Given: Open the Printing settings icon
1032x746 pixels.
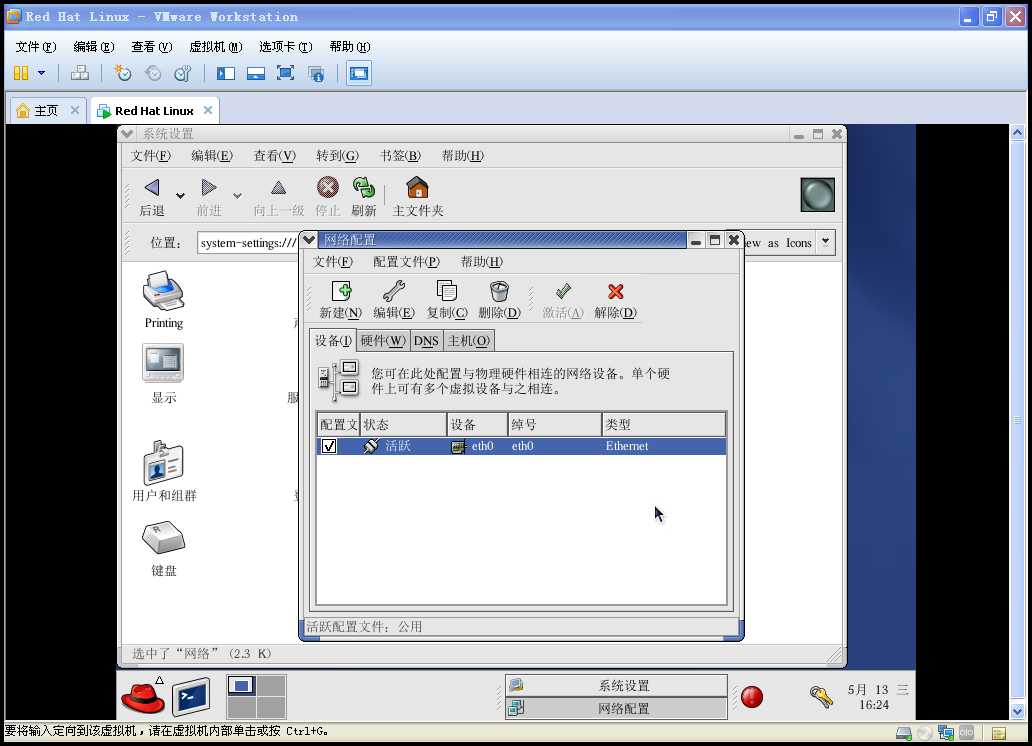Looking at the screenshot, I should tap(163, 290).
